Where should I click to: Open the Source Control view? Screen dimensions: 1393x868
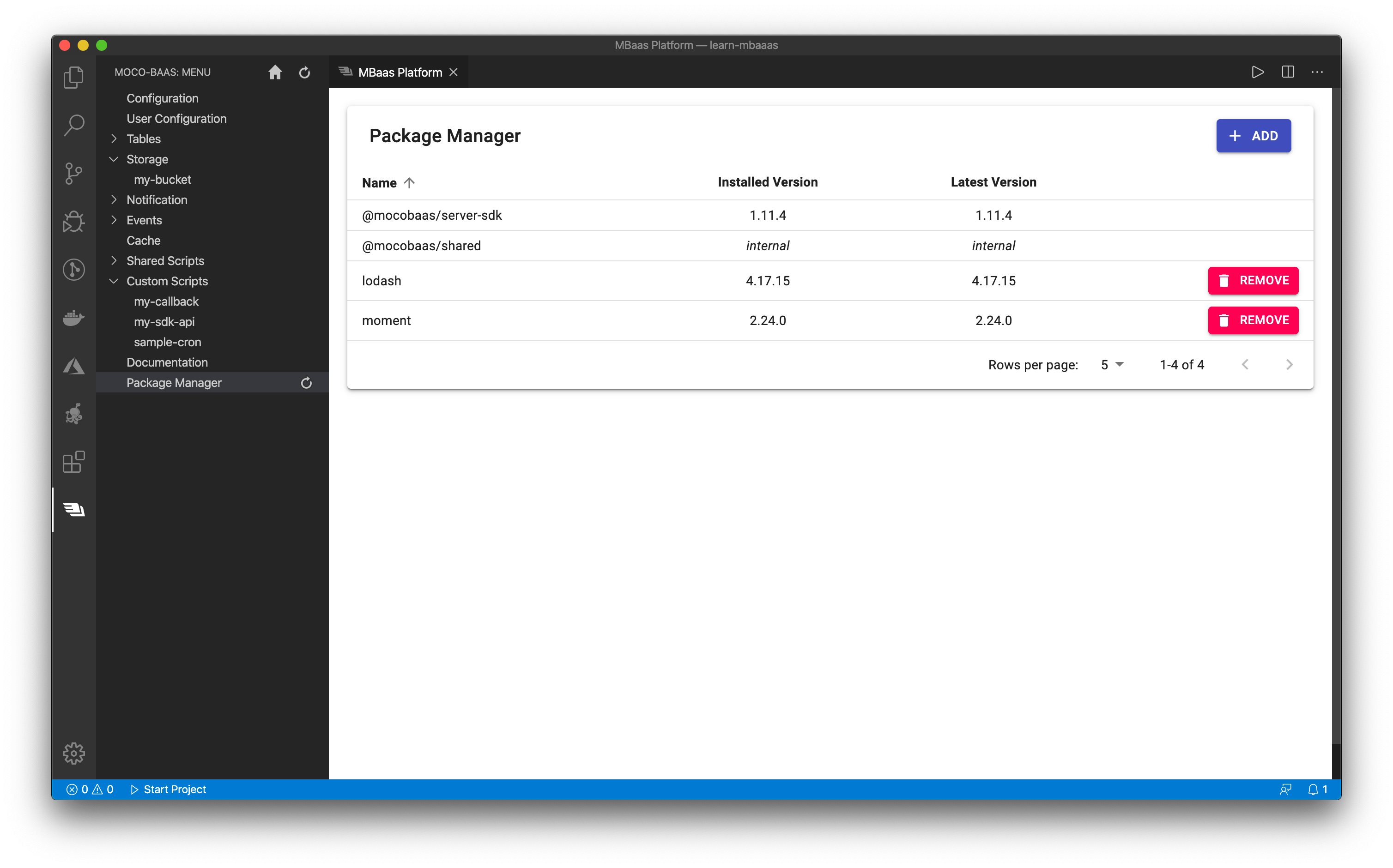point(73,173)
